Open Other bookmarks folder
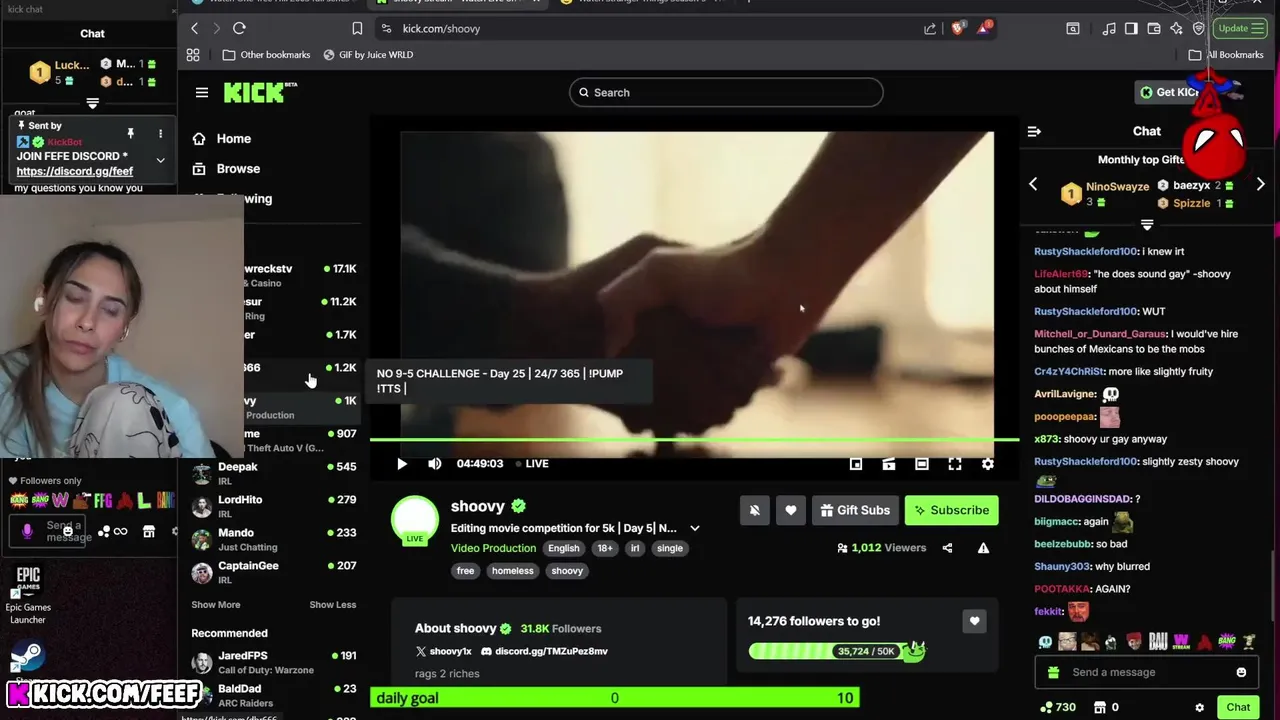 (267, 55)
